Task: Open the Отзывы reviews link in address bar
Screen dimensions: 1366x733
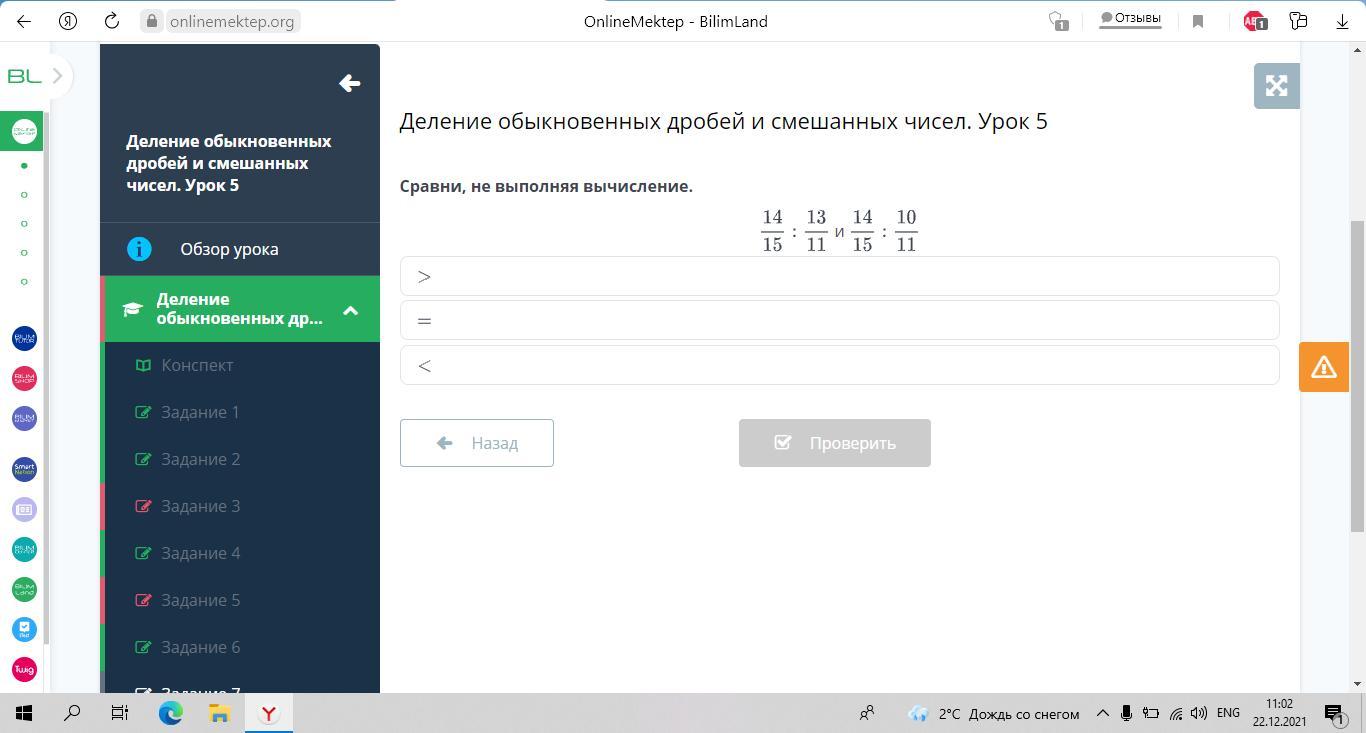Action: pyautogui.click(x=1130, y=18)
